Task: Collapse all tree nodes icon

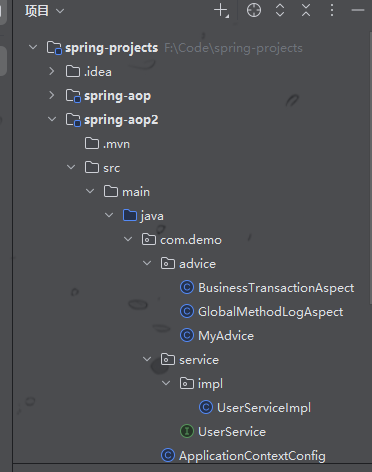Action: (x=306, y=10)
